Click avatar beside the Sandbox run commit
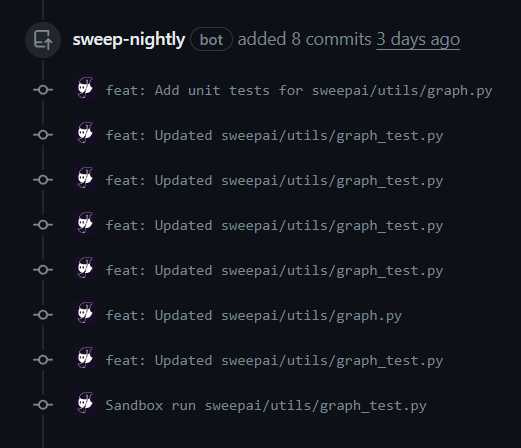This screenshot has width=521, height=448. tap(86, 403)
